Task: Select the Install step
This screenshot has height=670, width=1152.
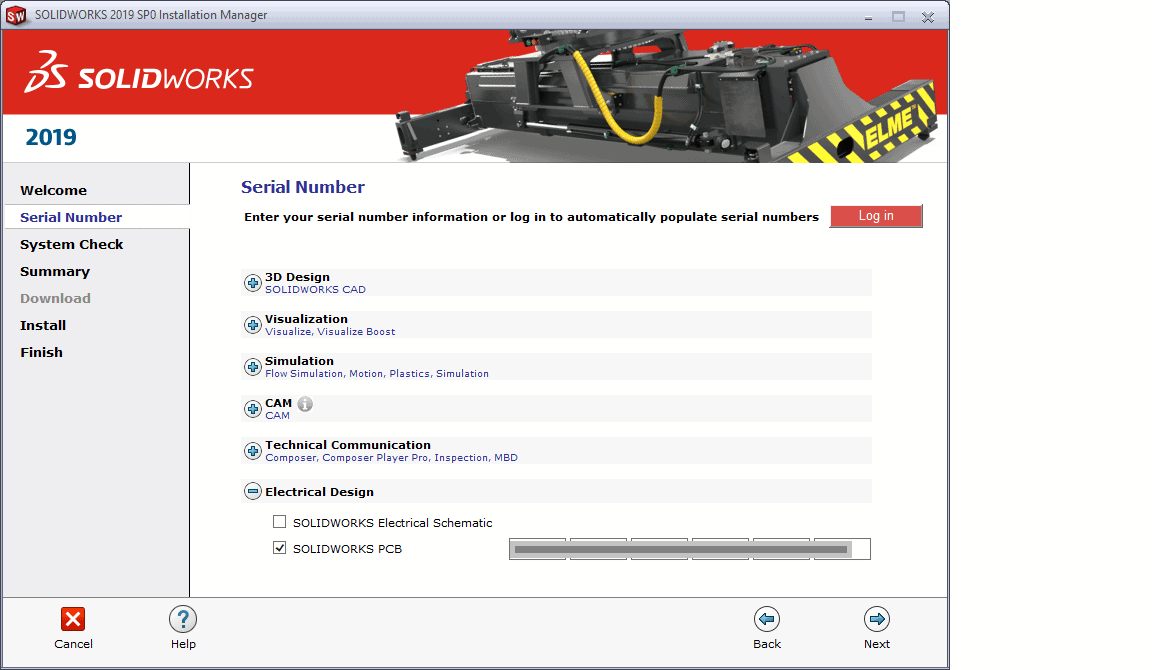Action: click(43, 325)
